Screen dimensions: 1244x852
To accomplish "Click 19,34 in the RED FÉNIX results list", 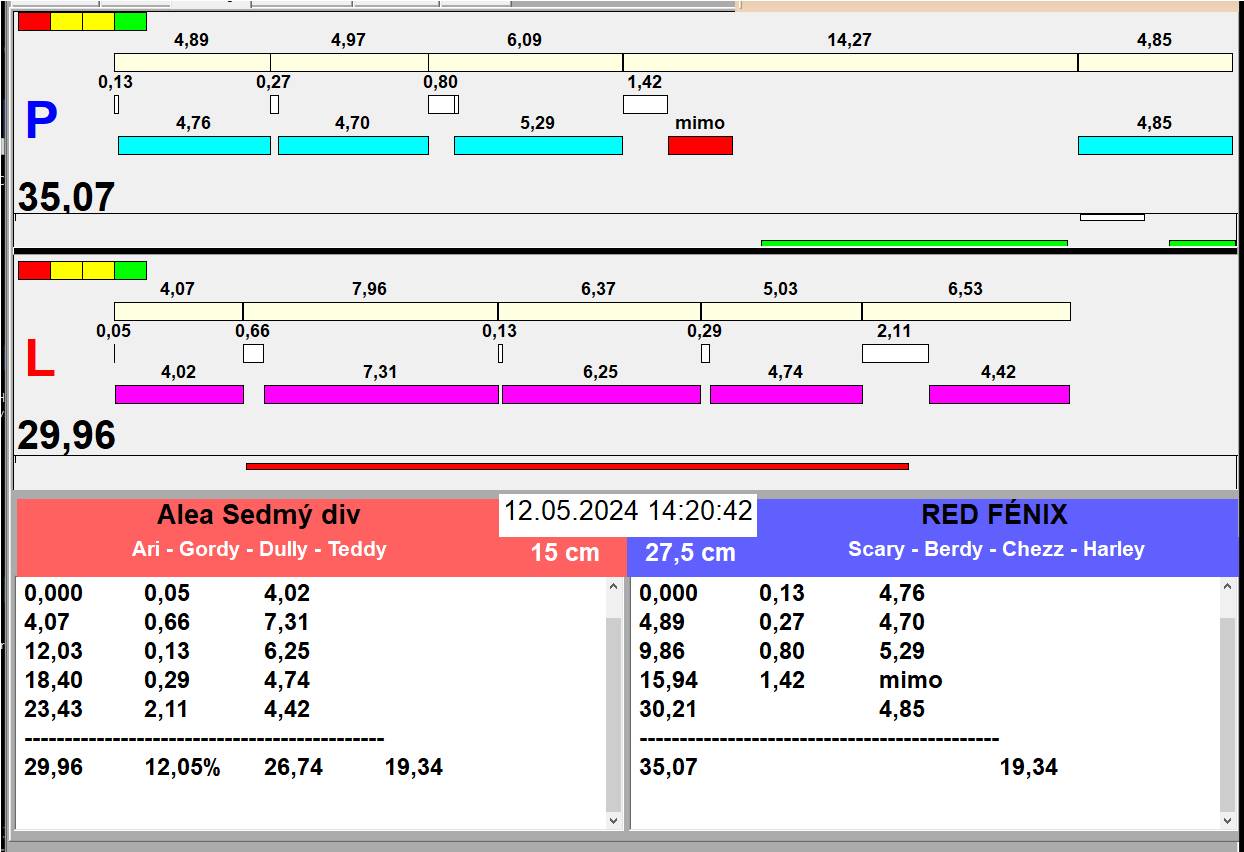I will (1029, 768).
